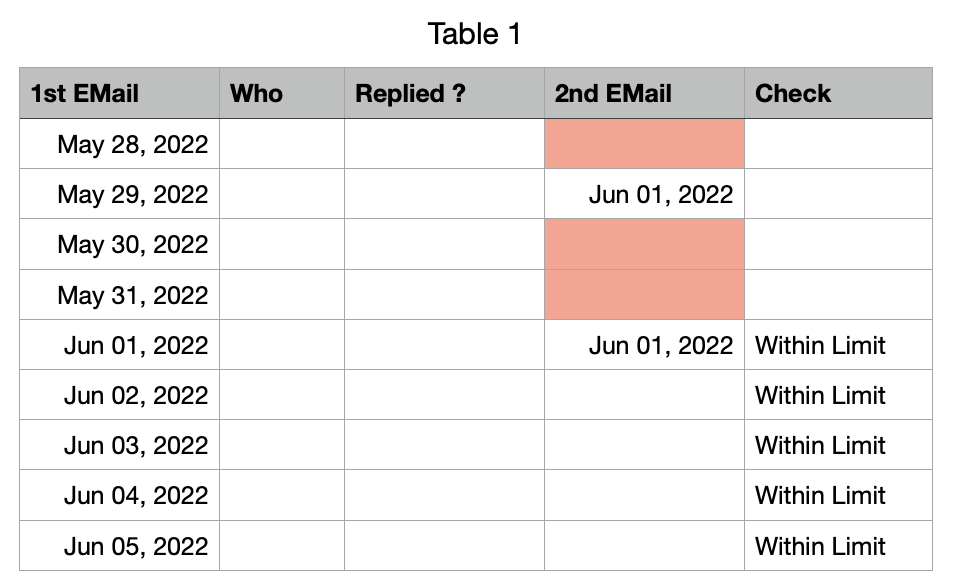Viewport: 954px width, 586px height.
Task: Click Within Limit in the Jun 05 row
Action: (820, 547)
